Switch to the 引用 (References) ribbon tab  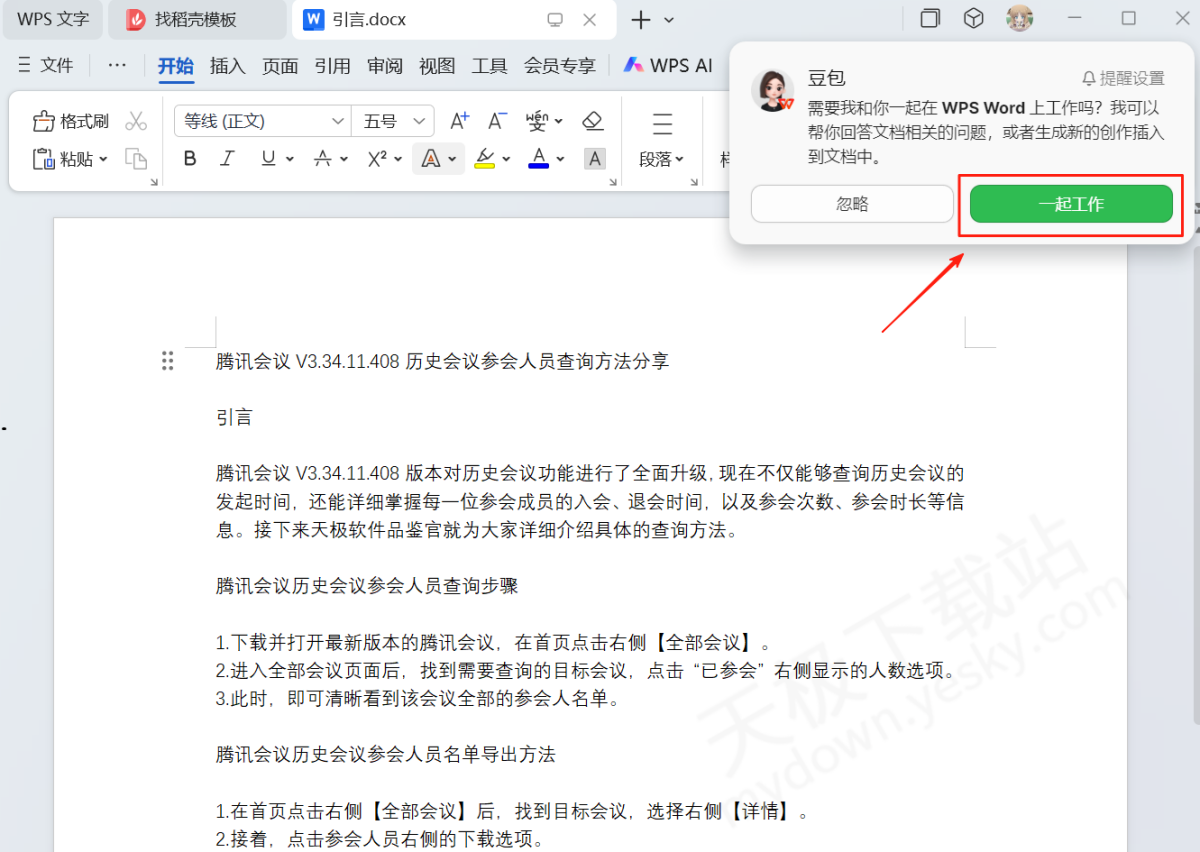(332, 66)
